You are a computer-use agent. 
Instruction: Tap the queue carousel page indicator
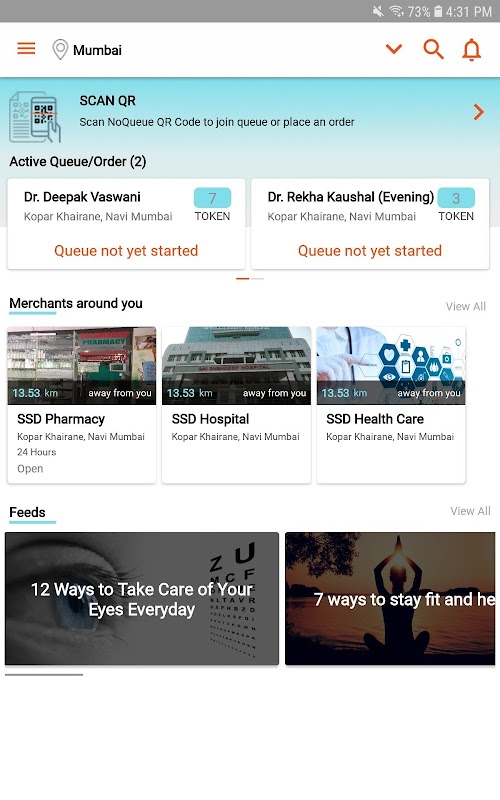(x=250, y=279)
